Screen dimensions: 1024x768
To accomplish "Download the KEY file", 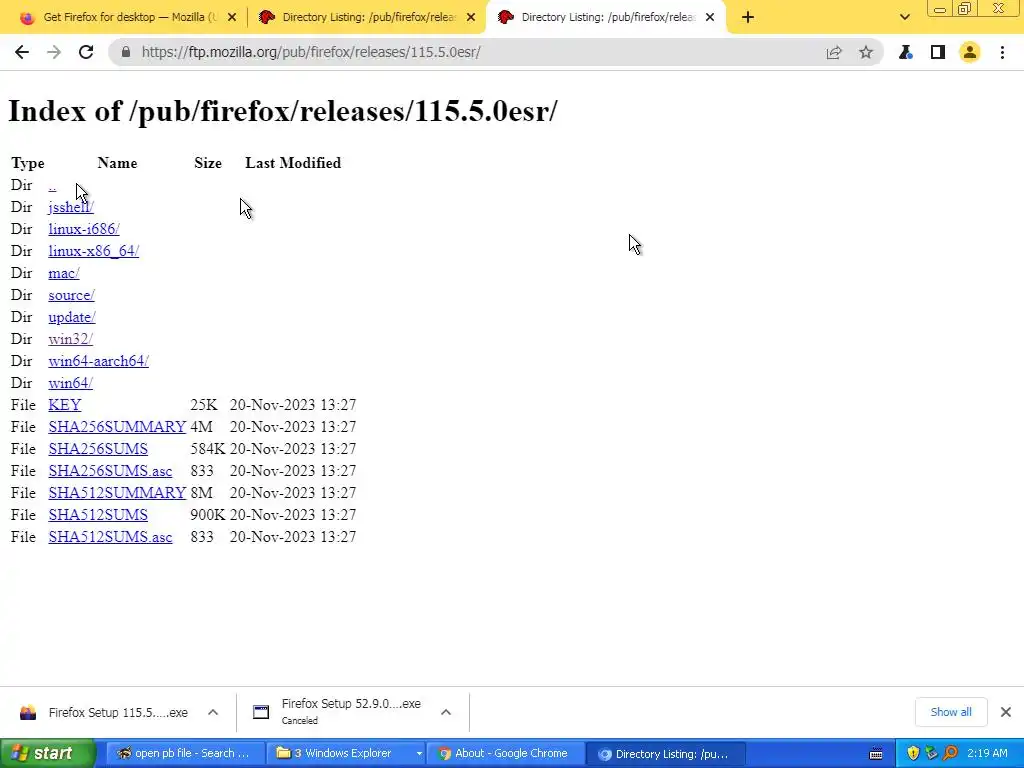I will pyautogui.click(x=65, y=405).
